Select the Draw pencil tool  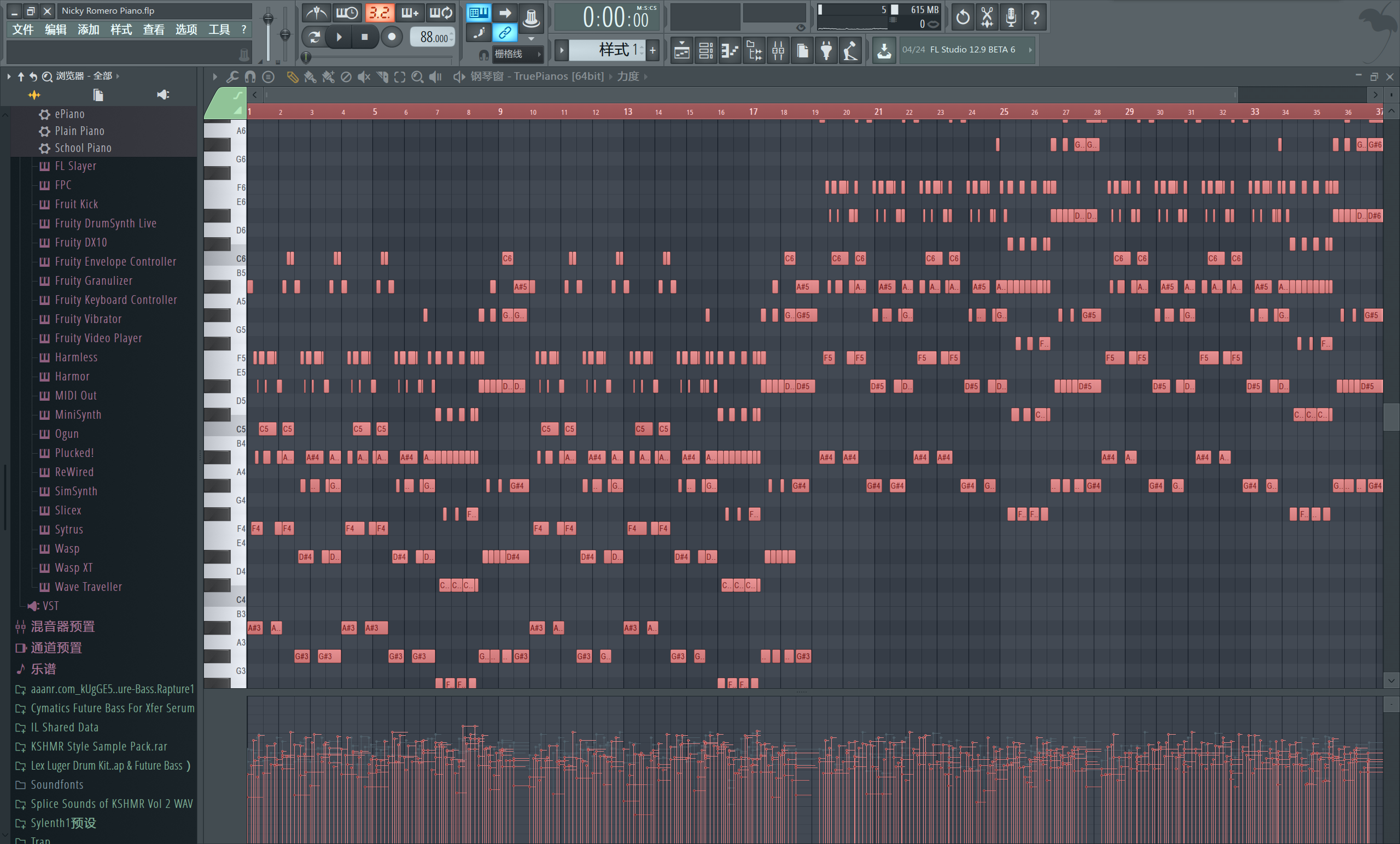pos(292,77)
